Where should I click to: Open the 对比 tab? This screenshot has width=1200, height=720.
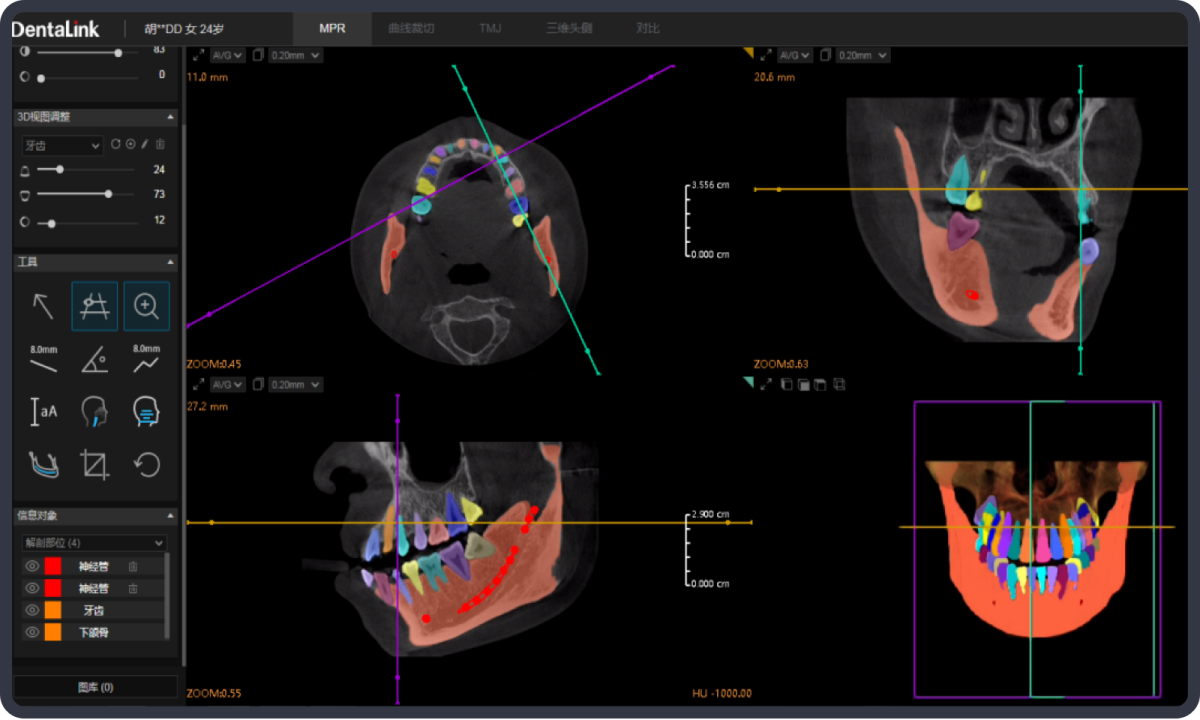(648, 28)
